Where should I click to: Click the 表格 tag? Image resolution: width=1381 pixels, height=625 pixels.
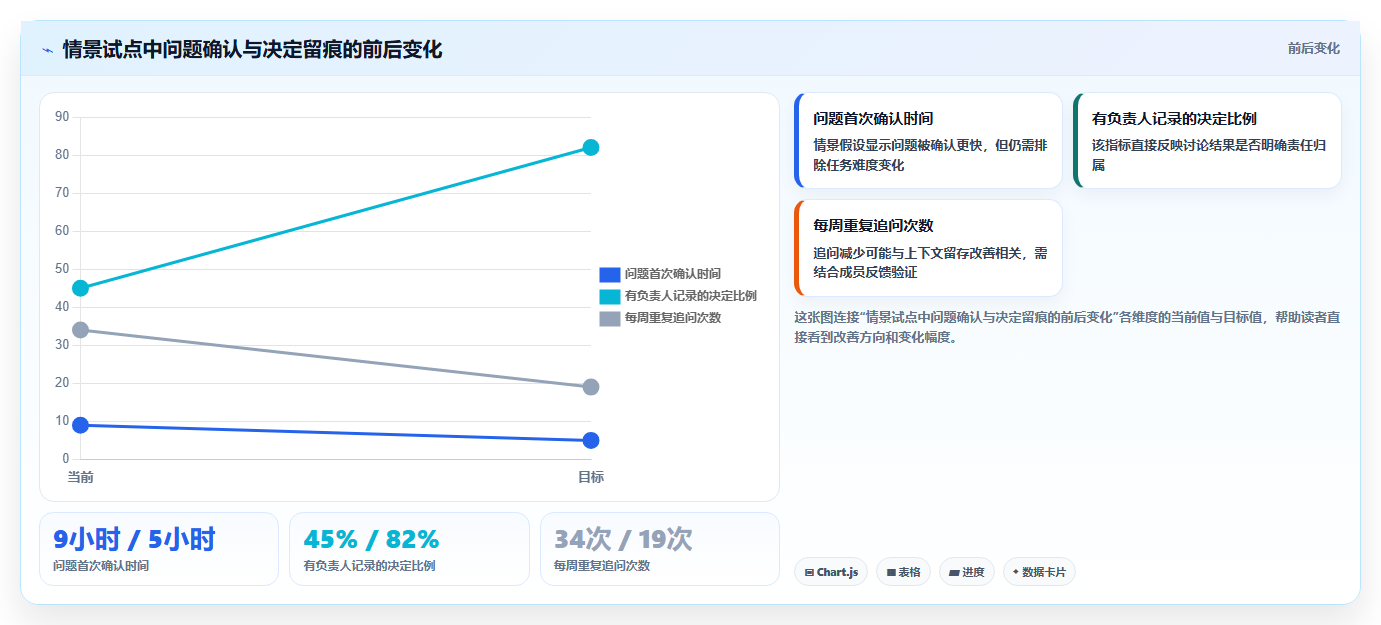903,572
